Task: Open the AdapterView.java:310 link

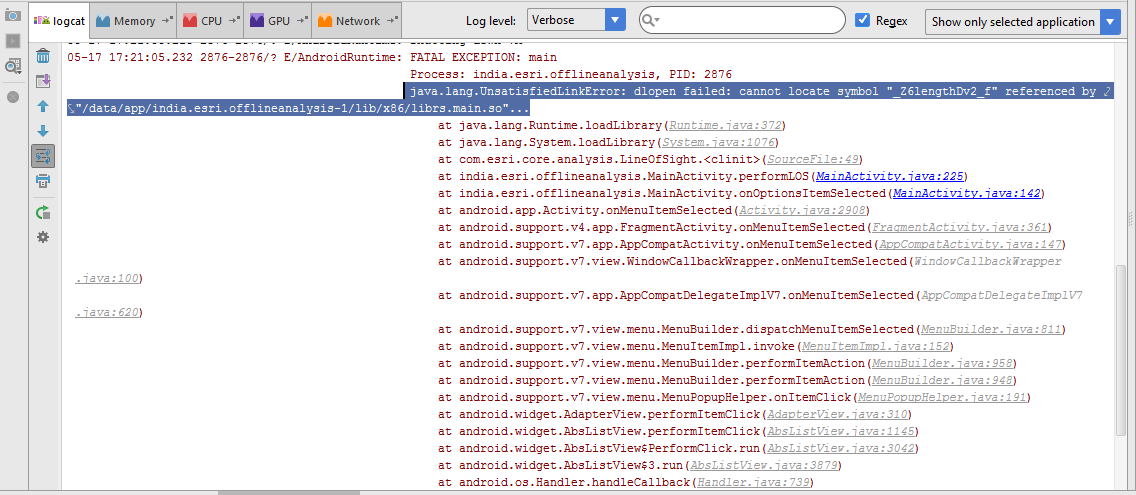Action: (836, 415)
